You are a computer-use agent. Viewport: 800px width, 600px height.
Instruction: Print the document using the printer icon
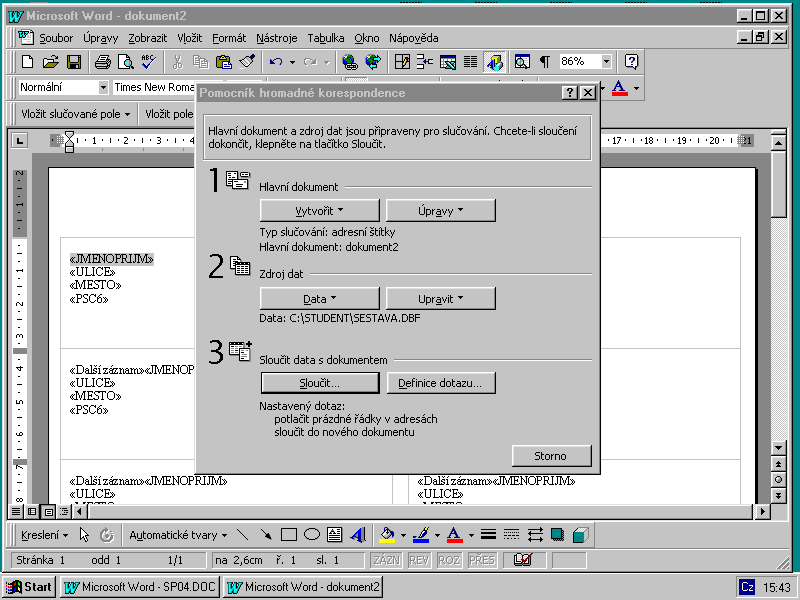coord(103,62)
